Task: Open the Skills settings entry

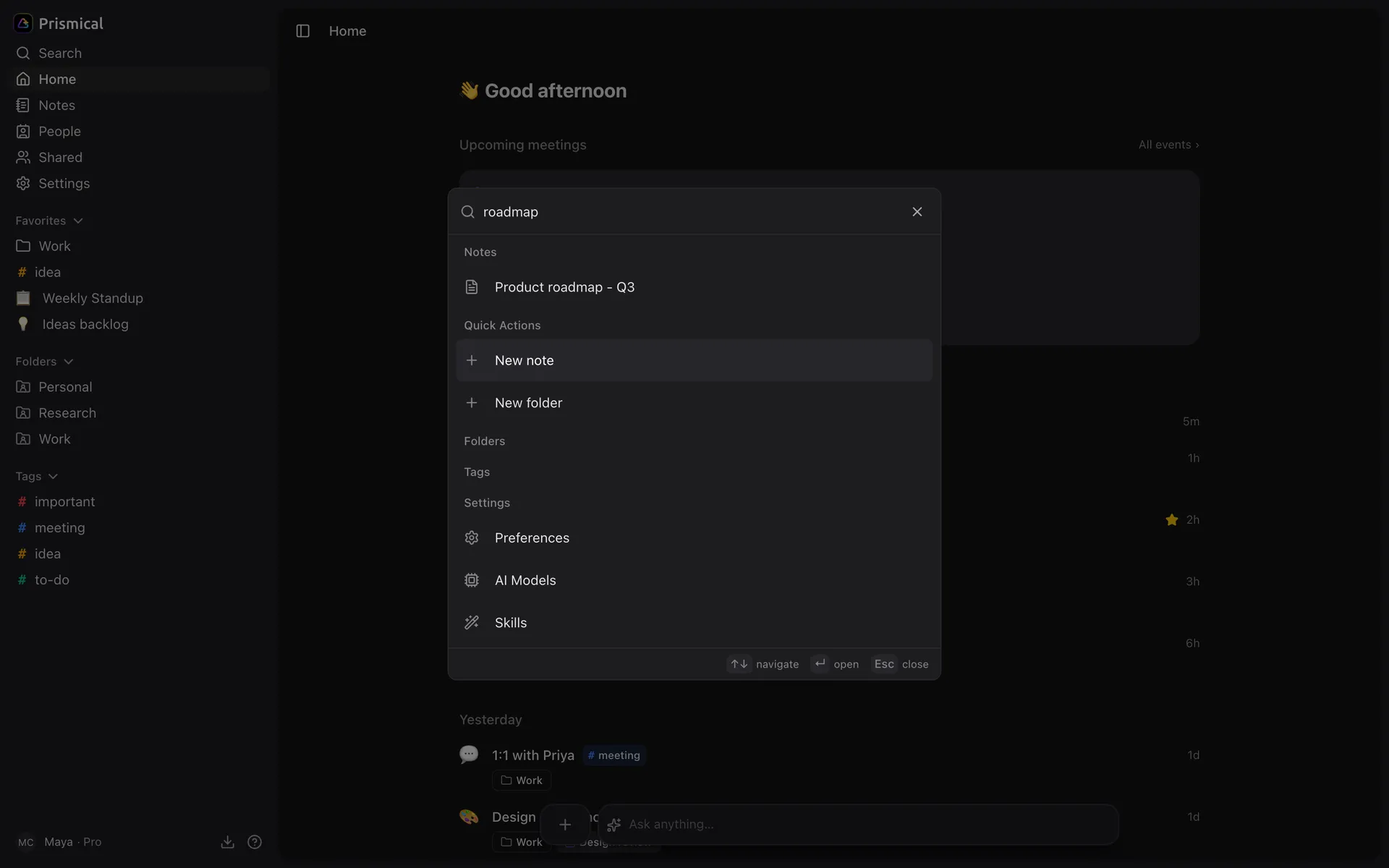Action: click(x=694, y=623)
